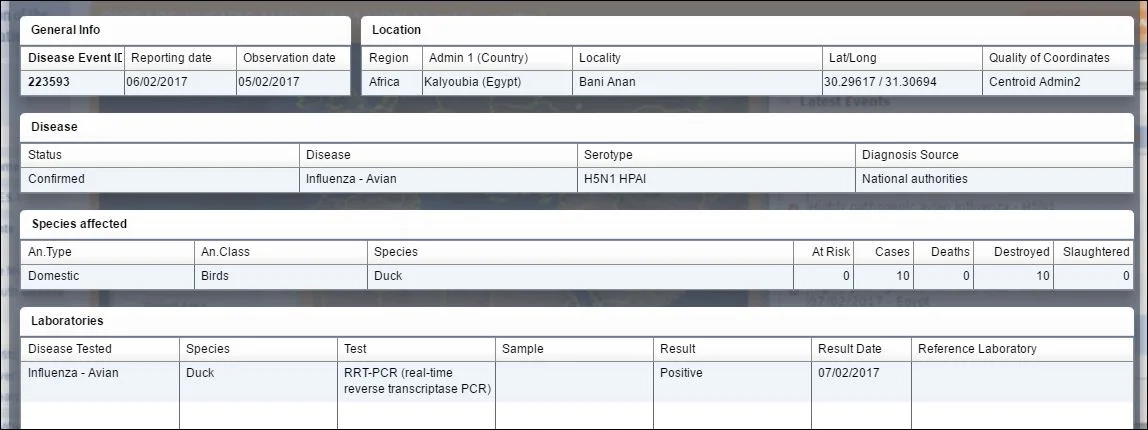Screen dimensions: 1148x430
Task: Select the Africa region cell
Action: point(392,83)
